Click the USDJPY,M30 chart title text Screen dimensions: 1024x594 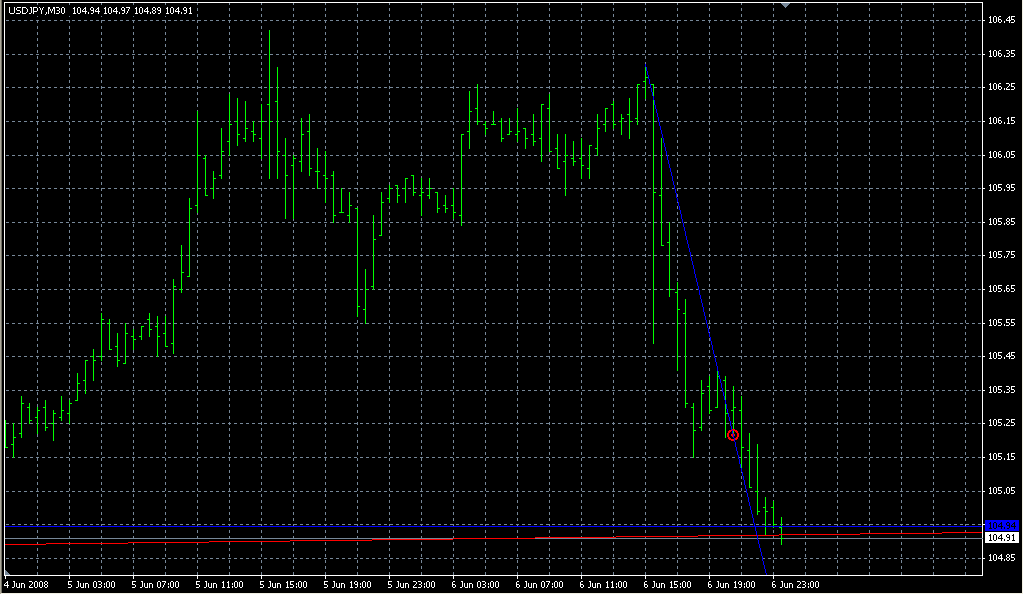37,10
